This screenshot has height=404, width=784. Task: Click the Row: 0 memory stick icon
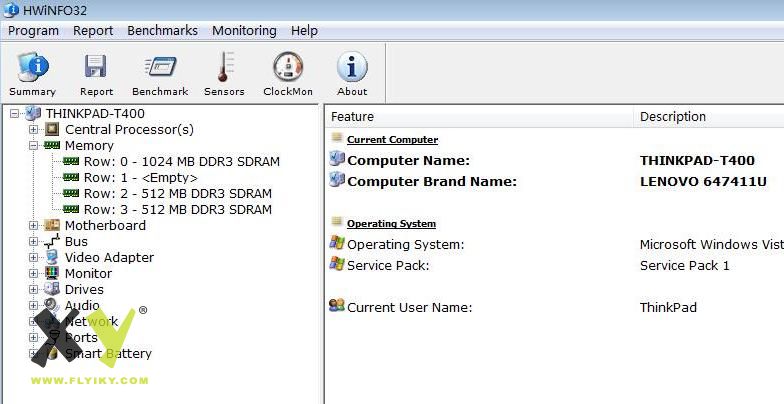pyautogui.click(x=71, y=161)
